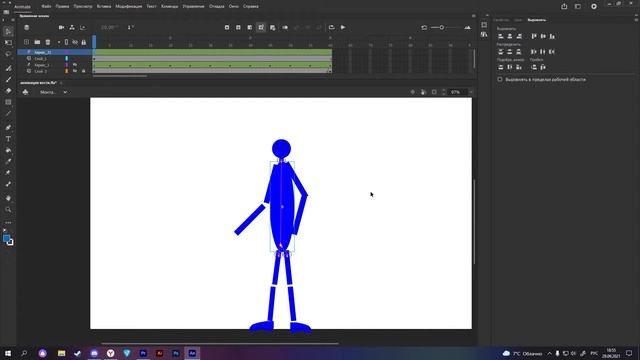
Task: Select the Rectangle tool
Action: click(8, 102)
